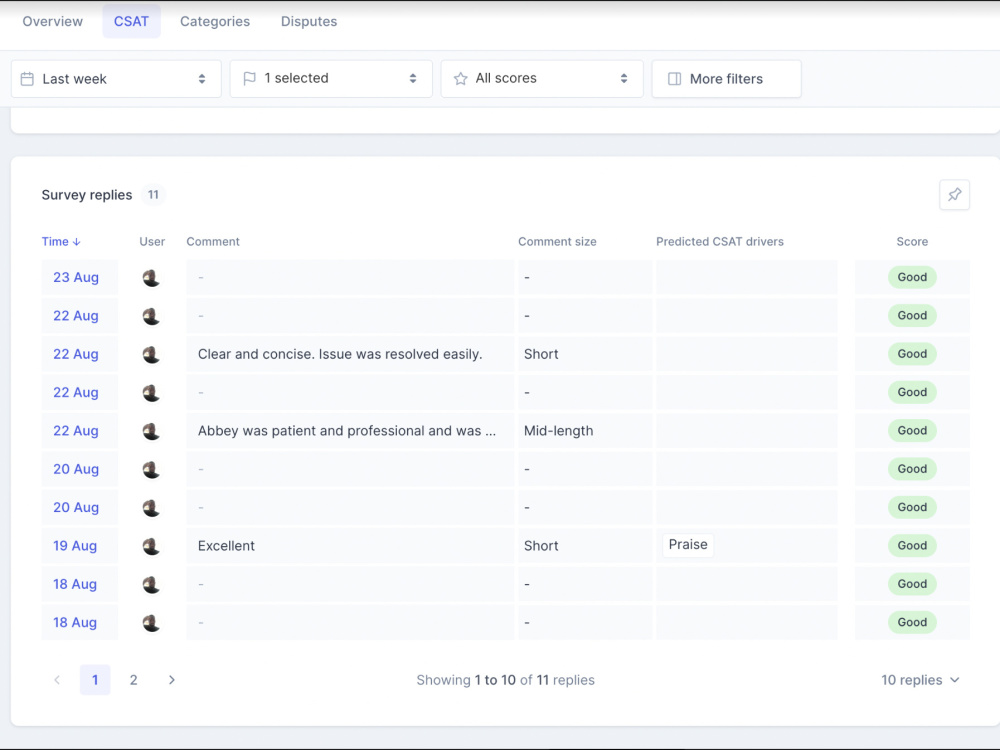
Task: Click the panel icon in More filters
Action: (x=674, y=78)
